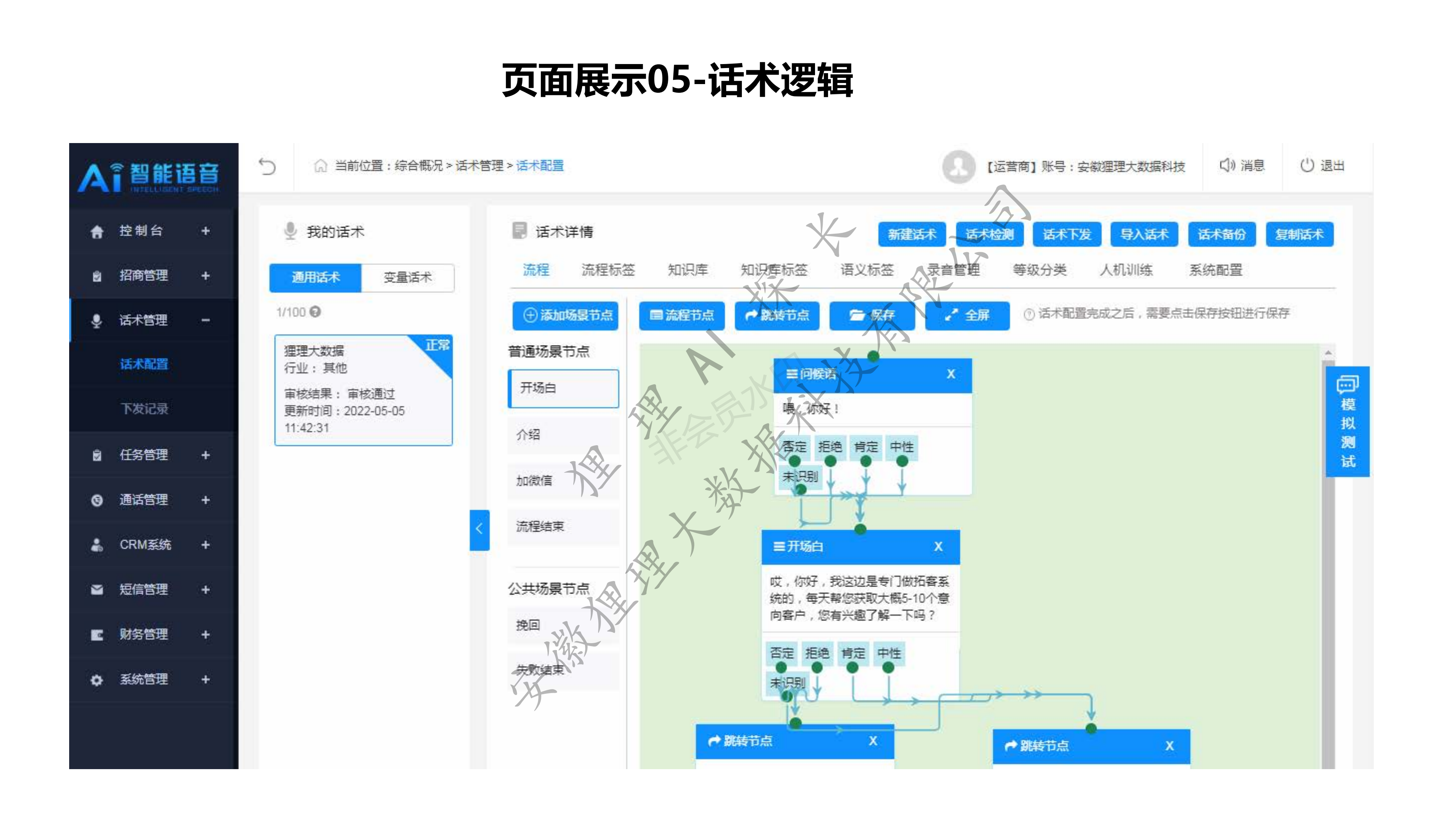Screen dimensions: 1456x819
Task: Expand 短信管理 sidebar menu
Action: [206, 590]
